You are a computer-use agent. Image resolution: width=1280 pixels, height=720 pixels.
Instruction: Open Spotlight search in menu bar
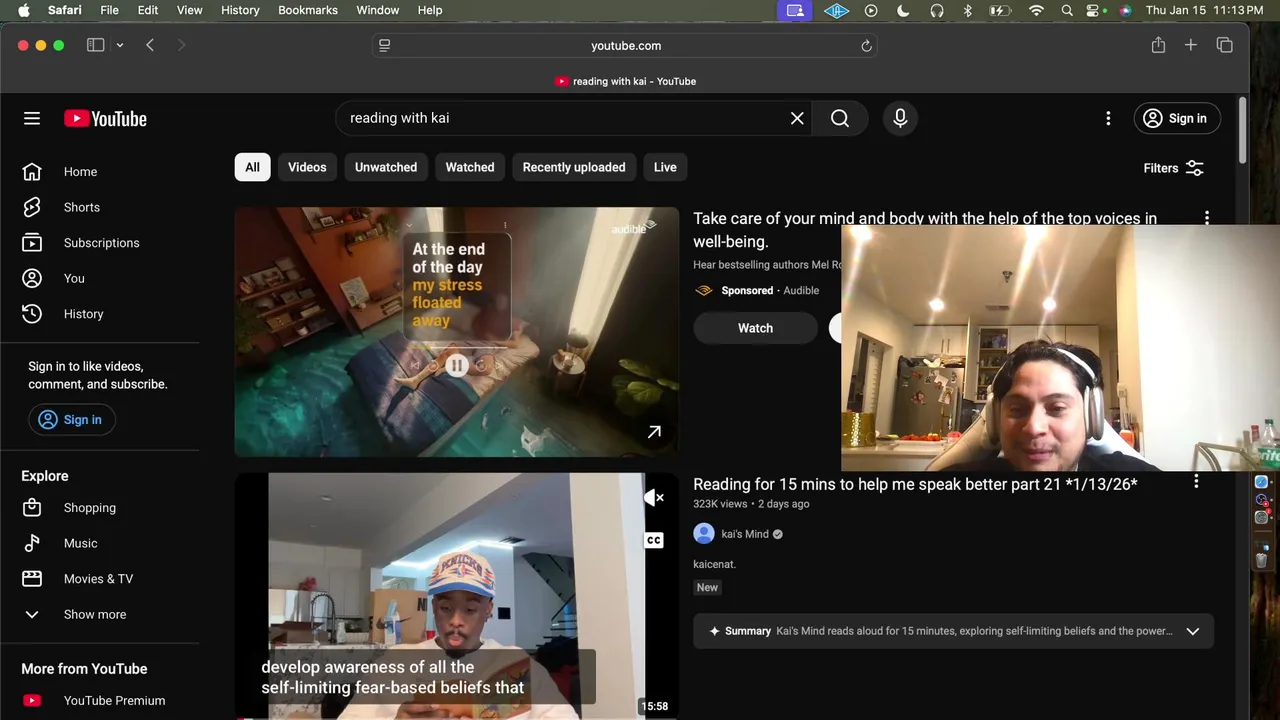(x=1067, y=10)
